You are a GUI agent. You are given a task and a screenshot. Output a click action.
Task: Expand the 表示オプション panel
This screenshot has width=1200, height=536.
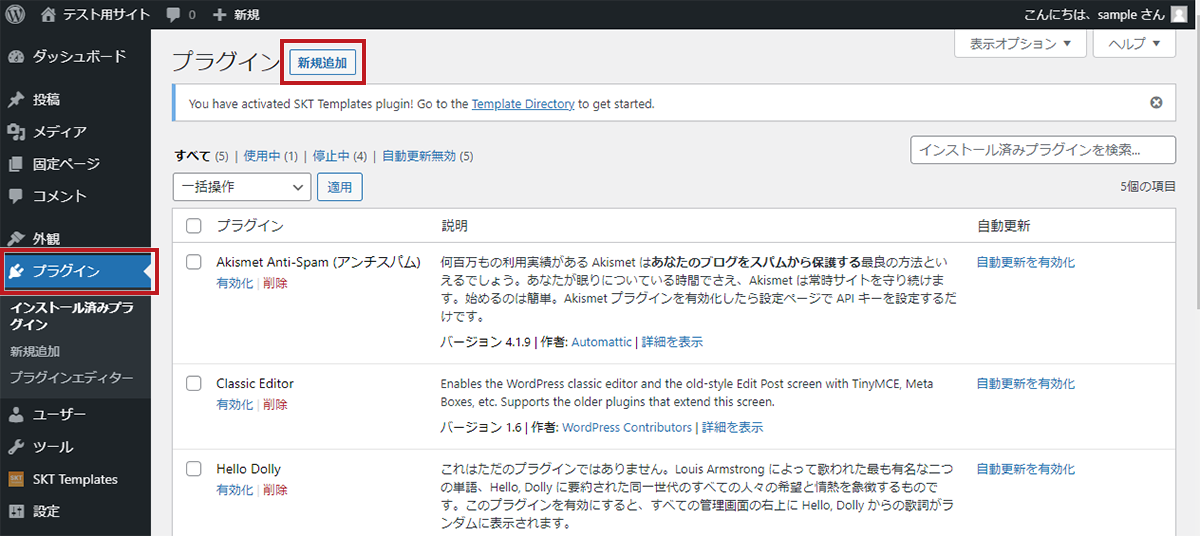coord(1020,44)
